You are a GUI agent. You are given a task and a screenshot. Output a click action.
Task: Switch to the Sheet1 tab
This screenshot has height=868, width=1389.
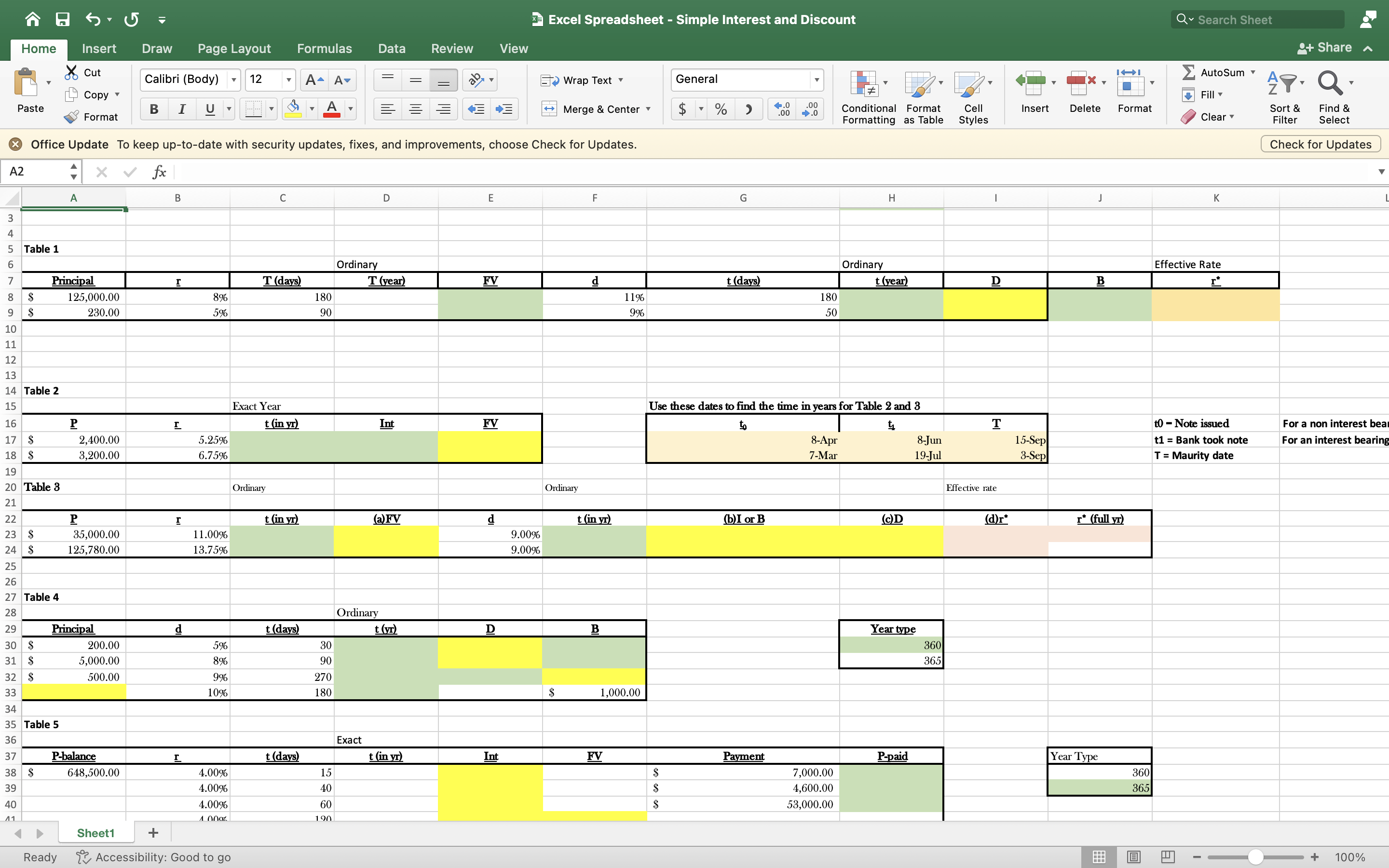coord(96,833)
